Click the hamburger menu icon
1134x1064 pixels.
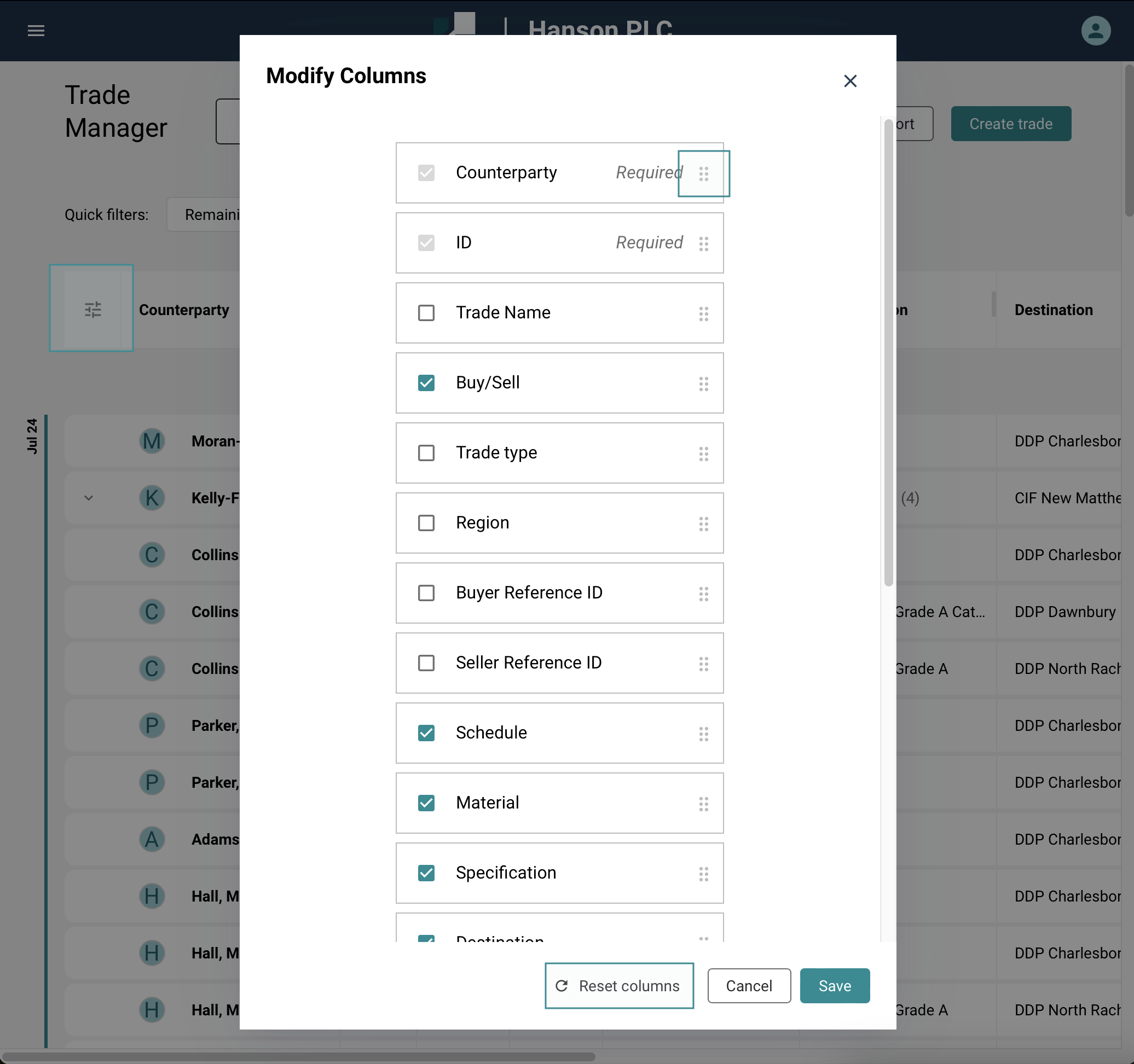pyautogui.click(x=36, y=30)
